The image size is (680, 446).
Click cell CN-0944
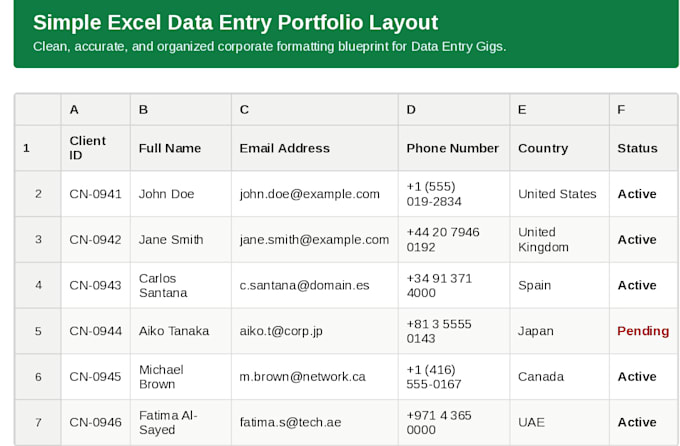[95, 331]
